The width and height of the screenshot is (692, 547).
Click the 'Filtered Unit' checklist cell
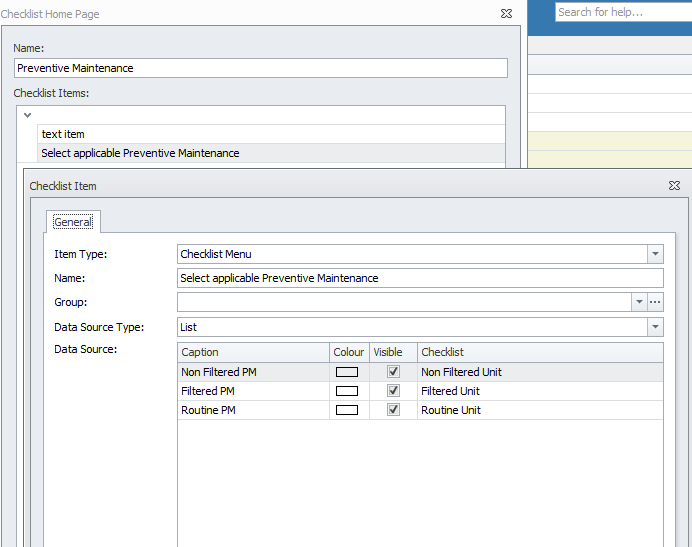pos(540,391)
